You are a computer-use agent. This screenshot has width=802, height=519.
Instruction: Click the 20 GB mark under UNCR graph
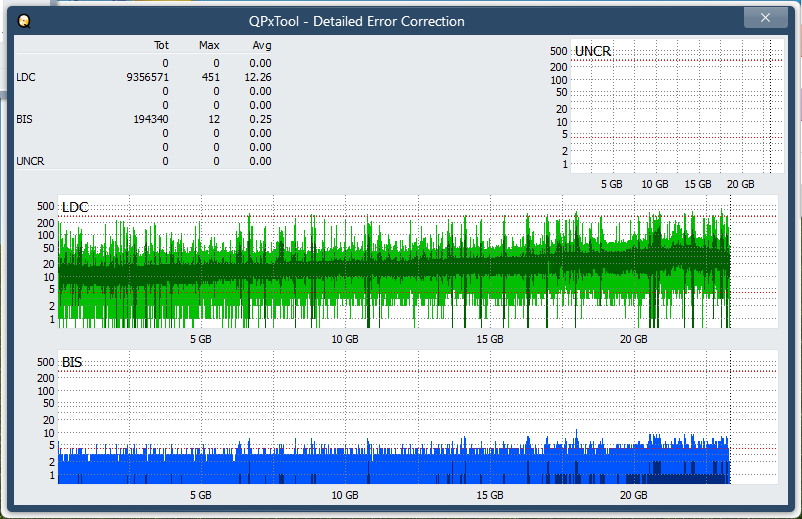[740, 185]
